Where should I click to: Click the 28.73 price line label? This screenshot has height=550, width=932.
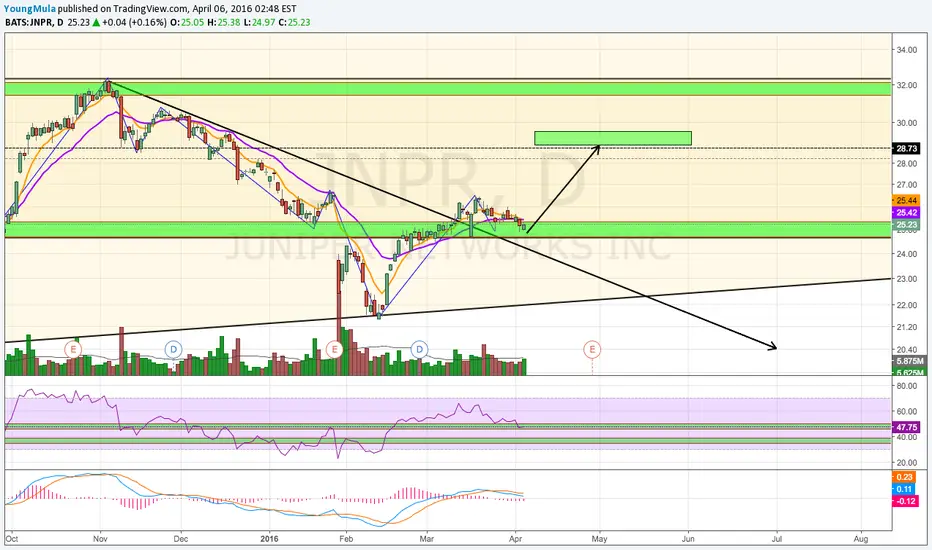click(x=906, y=149)
